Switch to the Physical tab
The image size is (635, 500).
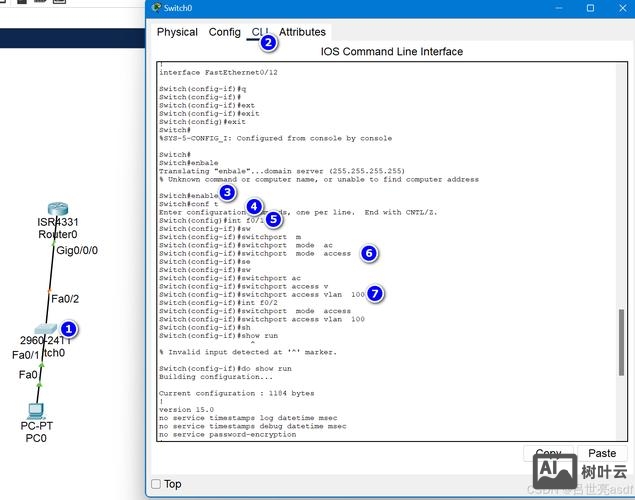177,32
